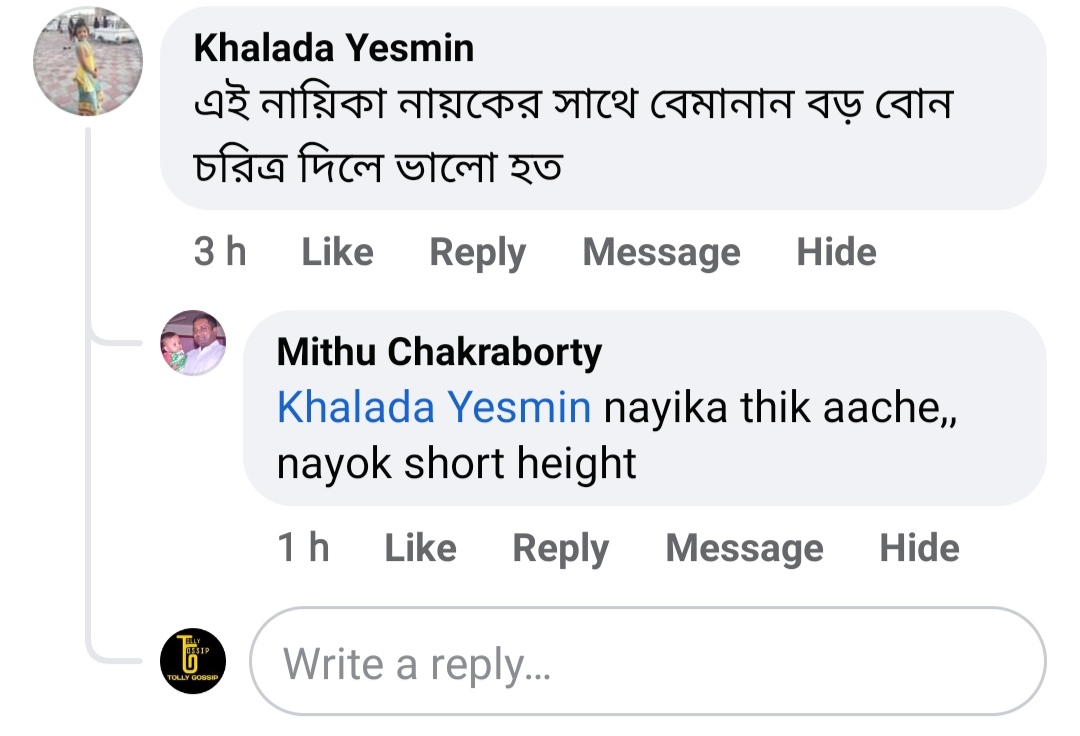Click the 1 h timestamp
Viewport: 1080px width, 736px height.
coord(303,548)
